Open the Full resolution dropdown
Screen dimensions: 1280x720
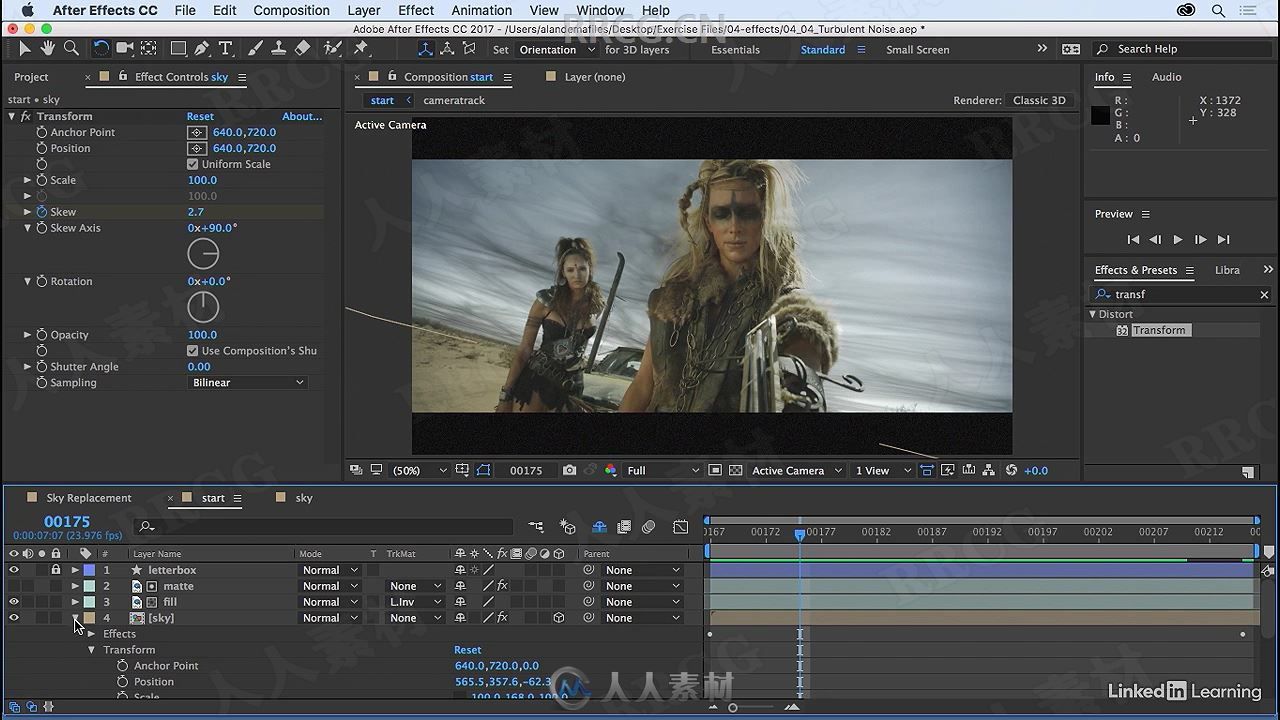tap(664, 470)
